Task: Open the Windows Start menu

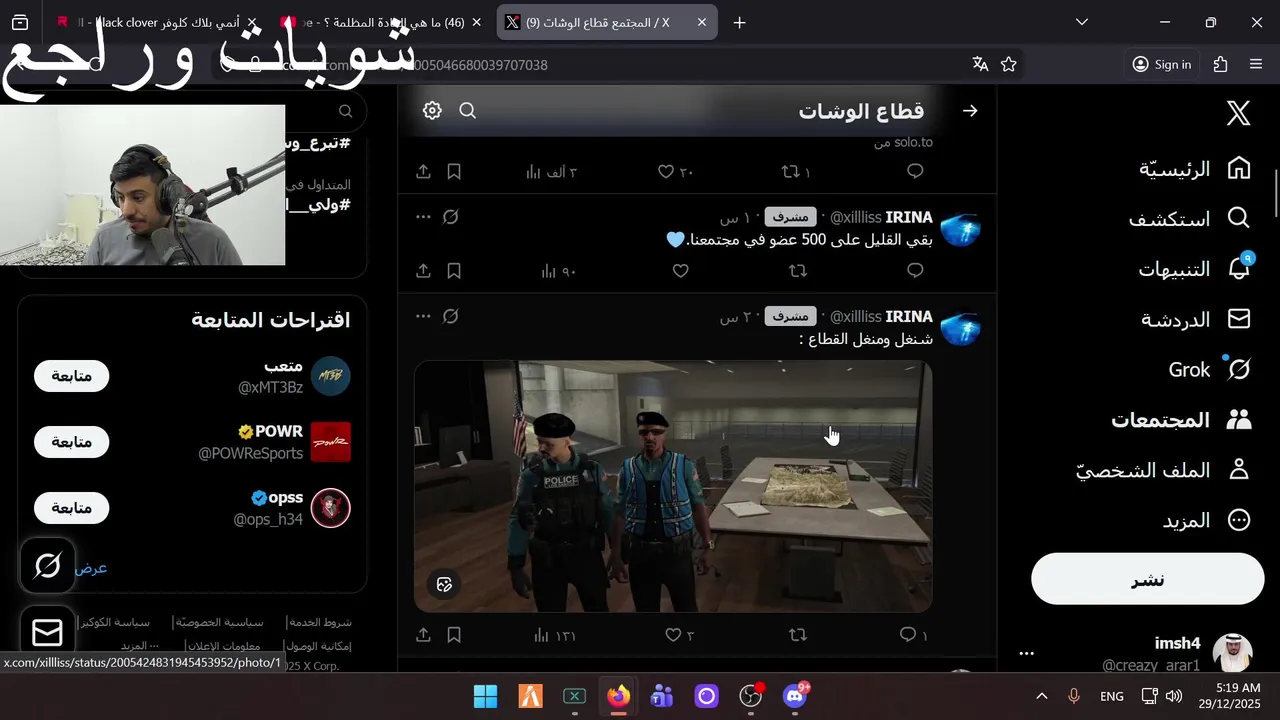Action: tap(485, 696)
